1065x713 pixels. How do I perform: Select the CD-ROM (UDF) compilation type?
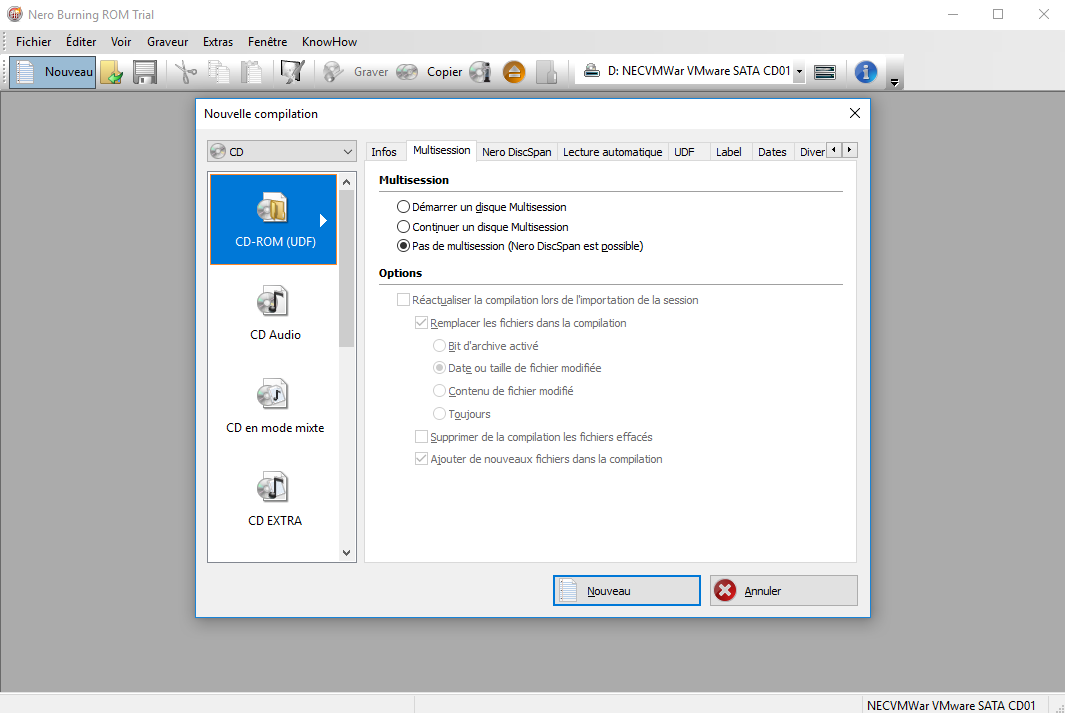point(274,219)
